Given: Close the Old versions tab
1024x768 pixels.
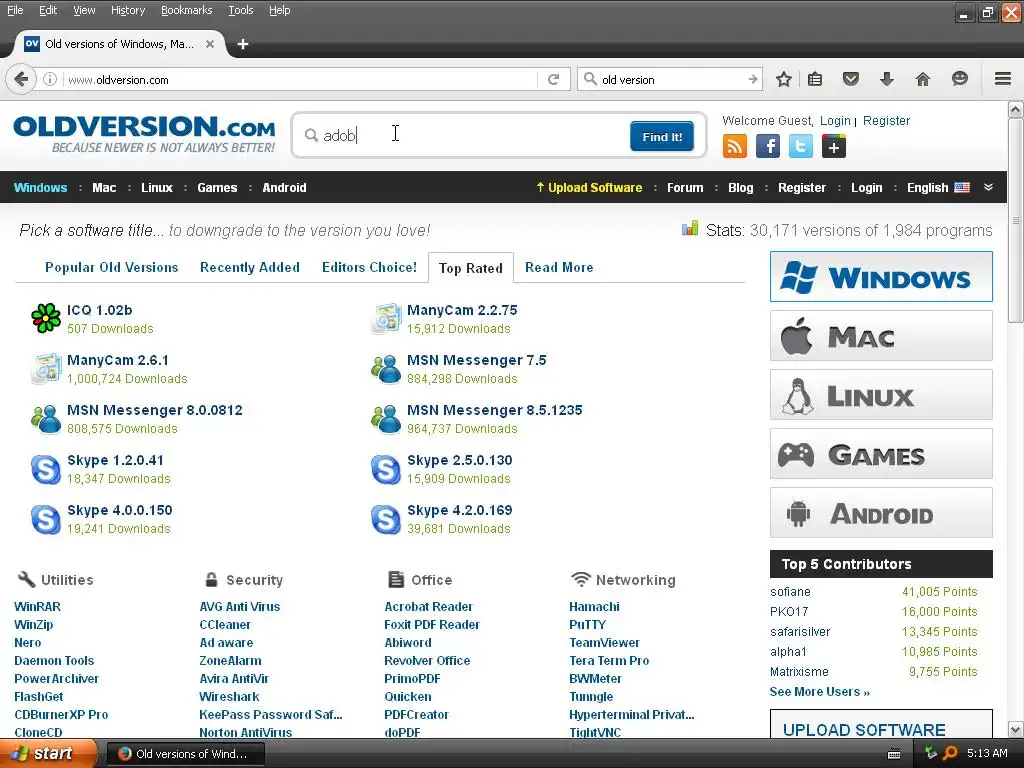Looking at the screenshot, I should [210, 44].
